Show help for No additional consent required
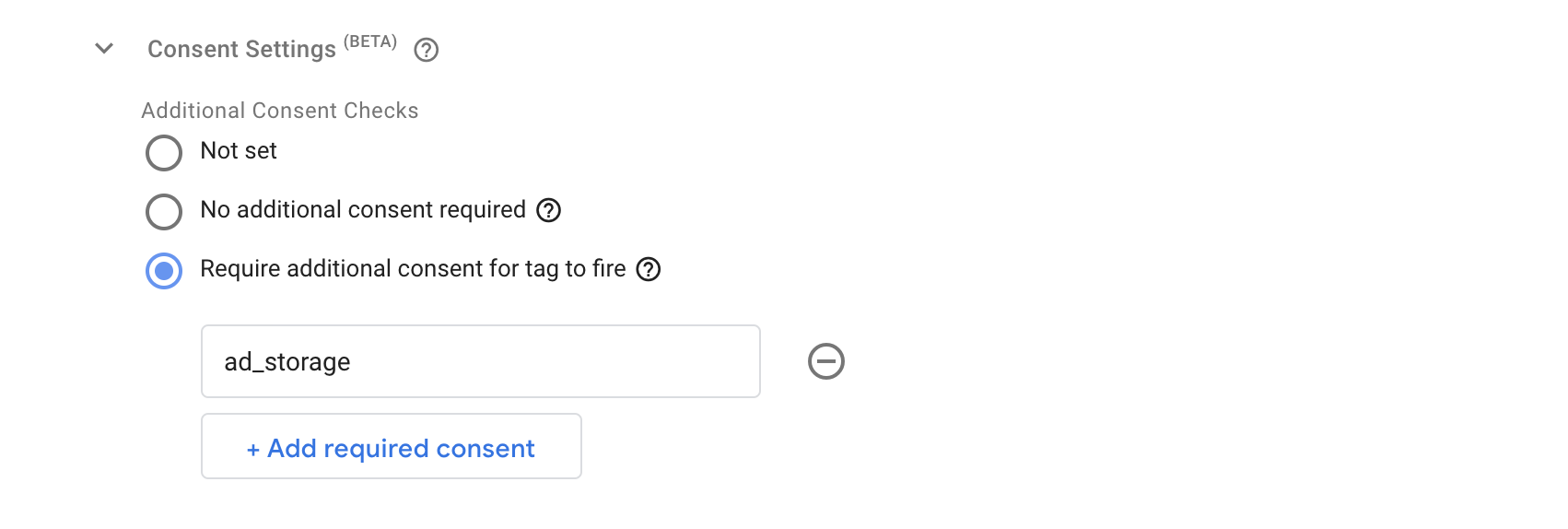Image resolution: width=1568 pixels, height=529 pixels. point(549,210)
